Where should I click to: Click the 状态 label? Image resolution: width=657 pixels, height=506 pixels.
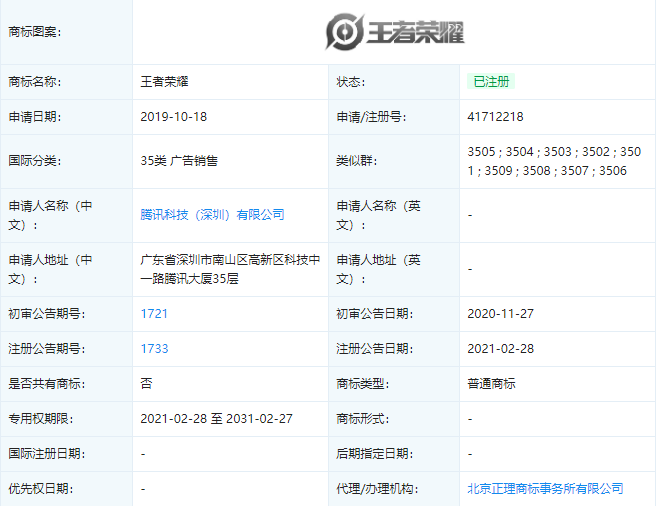[x=351, y=82]
